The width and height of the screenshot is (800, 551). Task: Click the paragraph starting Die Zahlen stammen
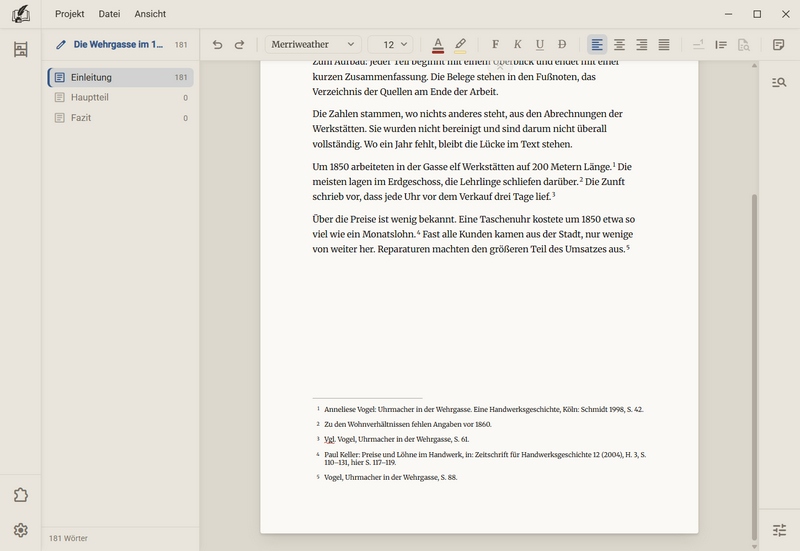click(467, 129)
